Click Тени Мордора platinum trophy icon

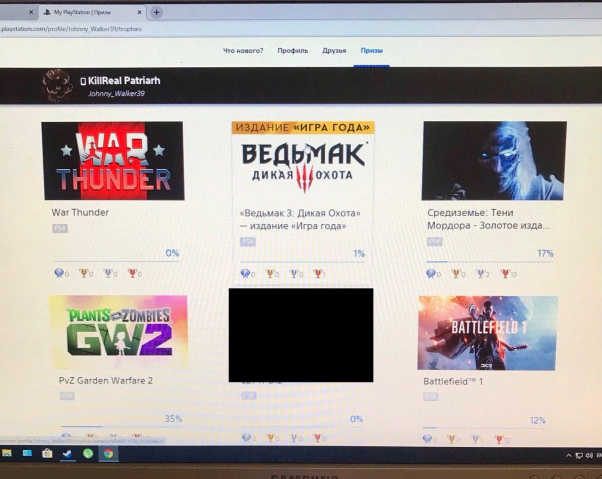(431, 273)
